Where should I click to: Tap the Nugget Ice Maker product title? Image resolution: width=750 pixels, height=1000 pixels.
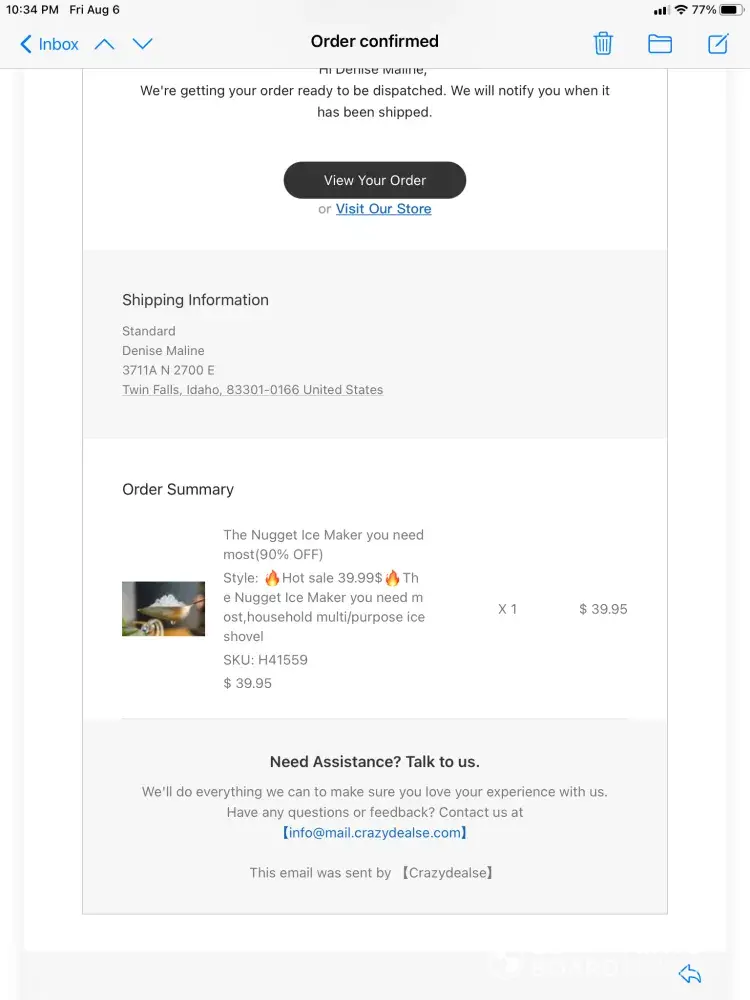coord(323,544)
